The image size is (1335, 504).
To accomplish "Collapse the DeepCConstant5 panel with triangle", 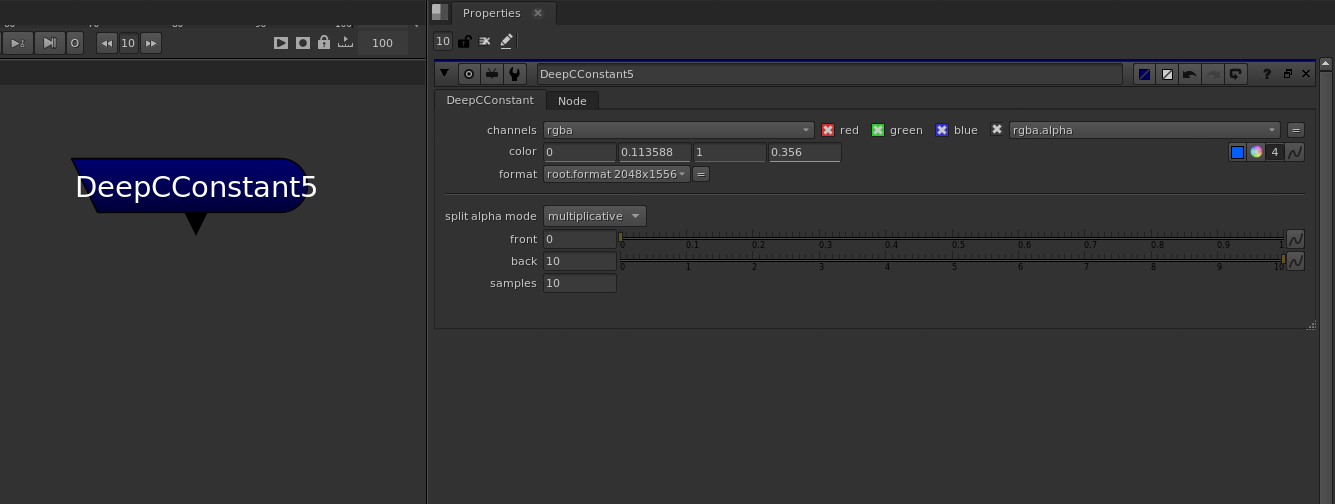I will [445, 74].
